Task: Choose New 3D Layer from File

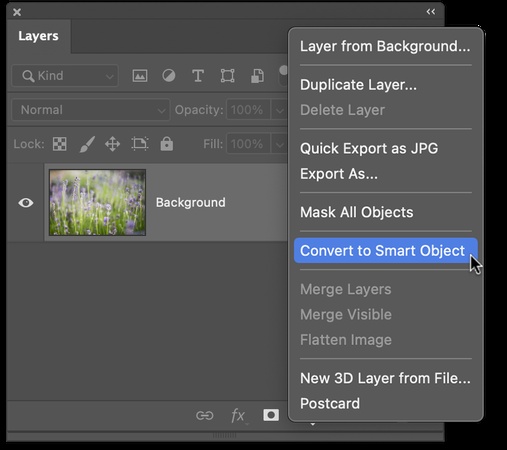Action: click(x=386, y=378)
